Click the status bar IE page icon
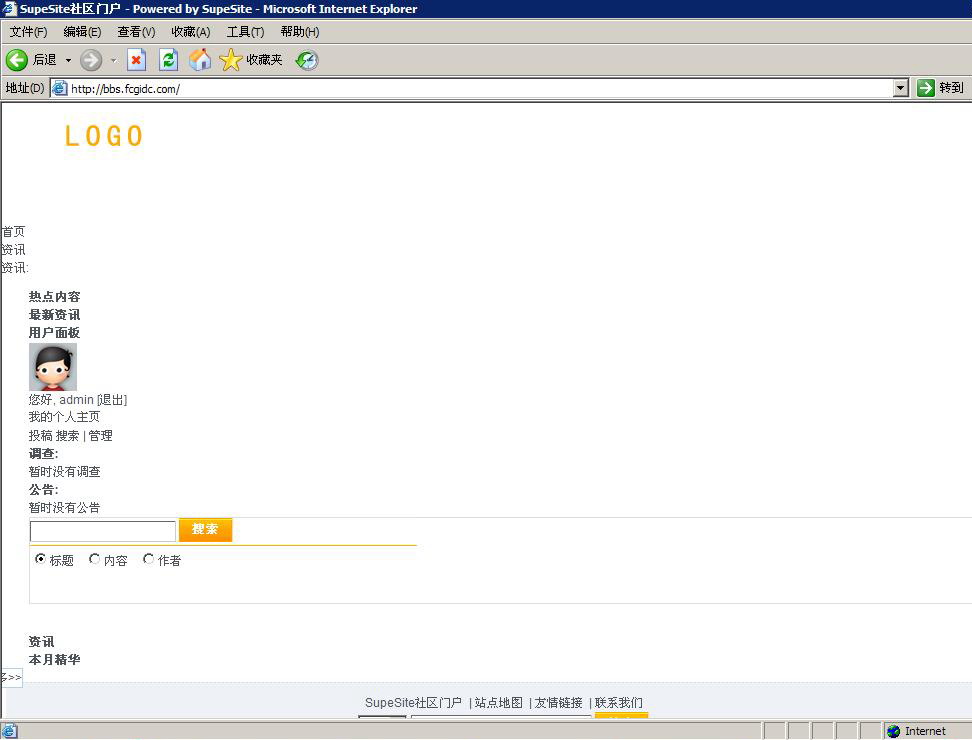Image resolution: width=972 pixels, height=740 pixels. pyautogui.click(x=9, y=731)
